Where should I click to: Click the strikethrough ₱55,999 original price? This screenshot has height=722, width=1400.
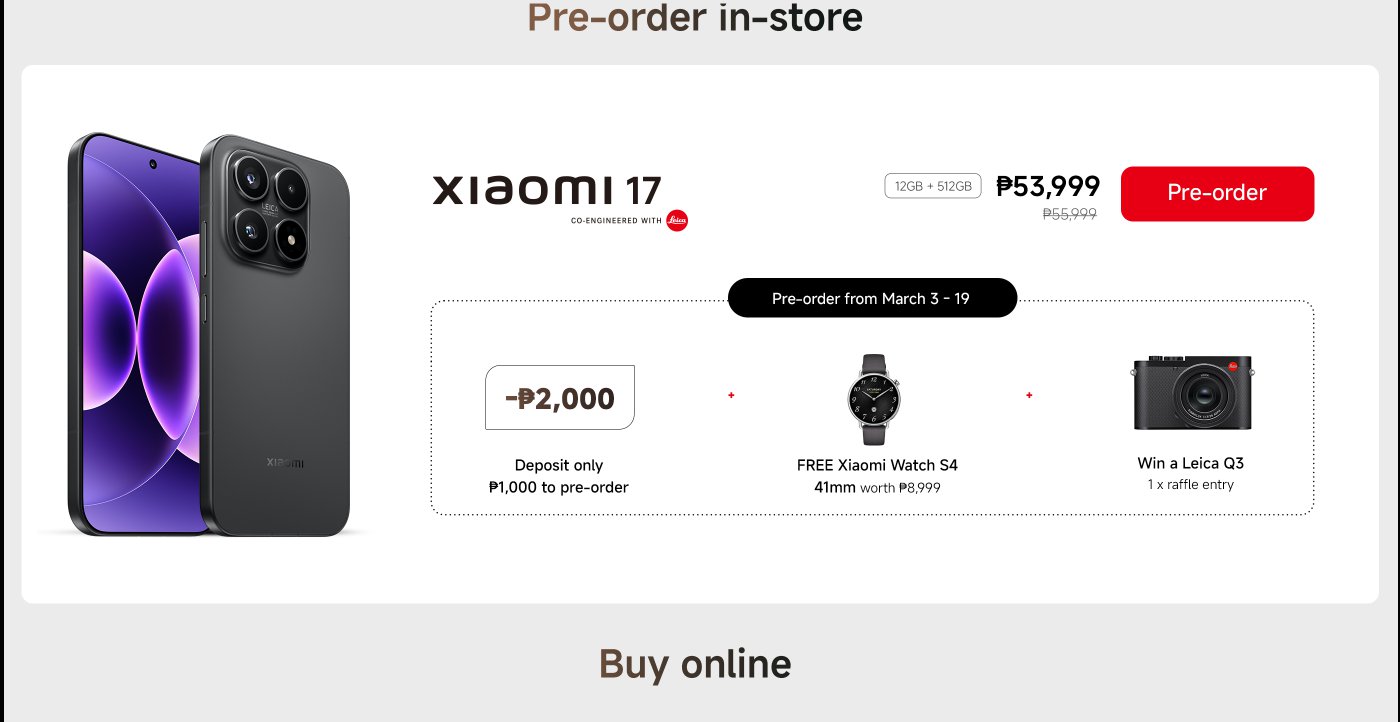[x=1066, y=213]
